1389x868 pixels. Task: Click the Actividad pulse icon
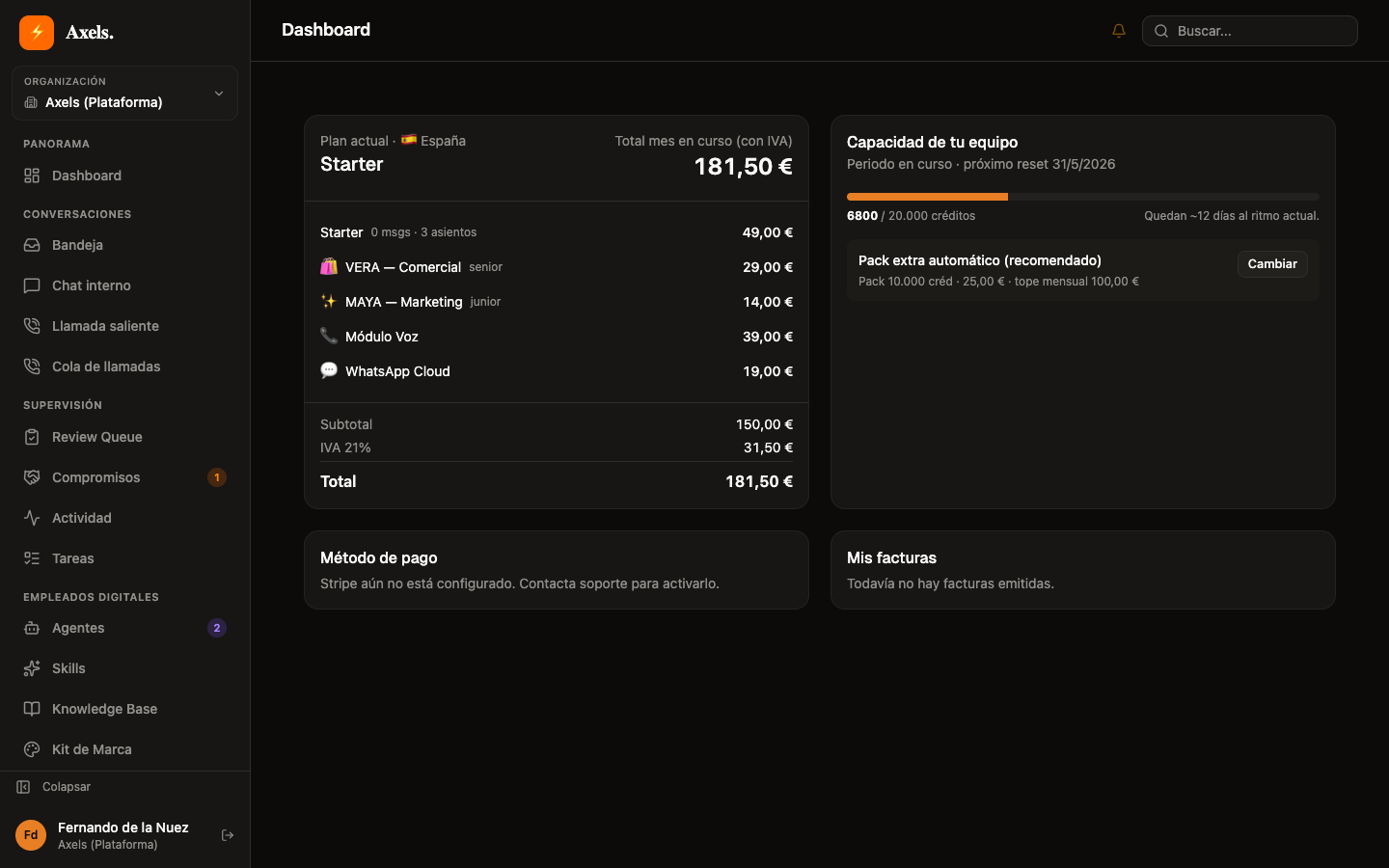pyautogui.click(x=32, y=518)
